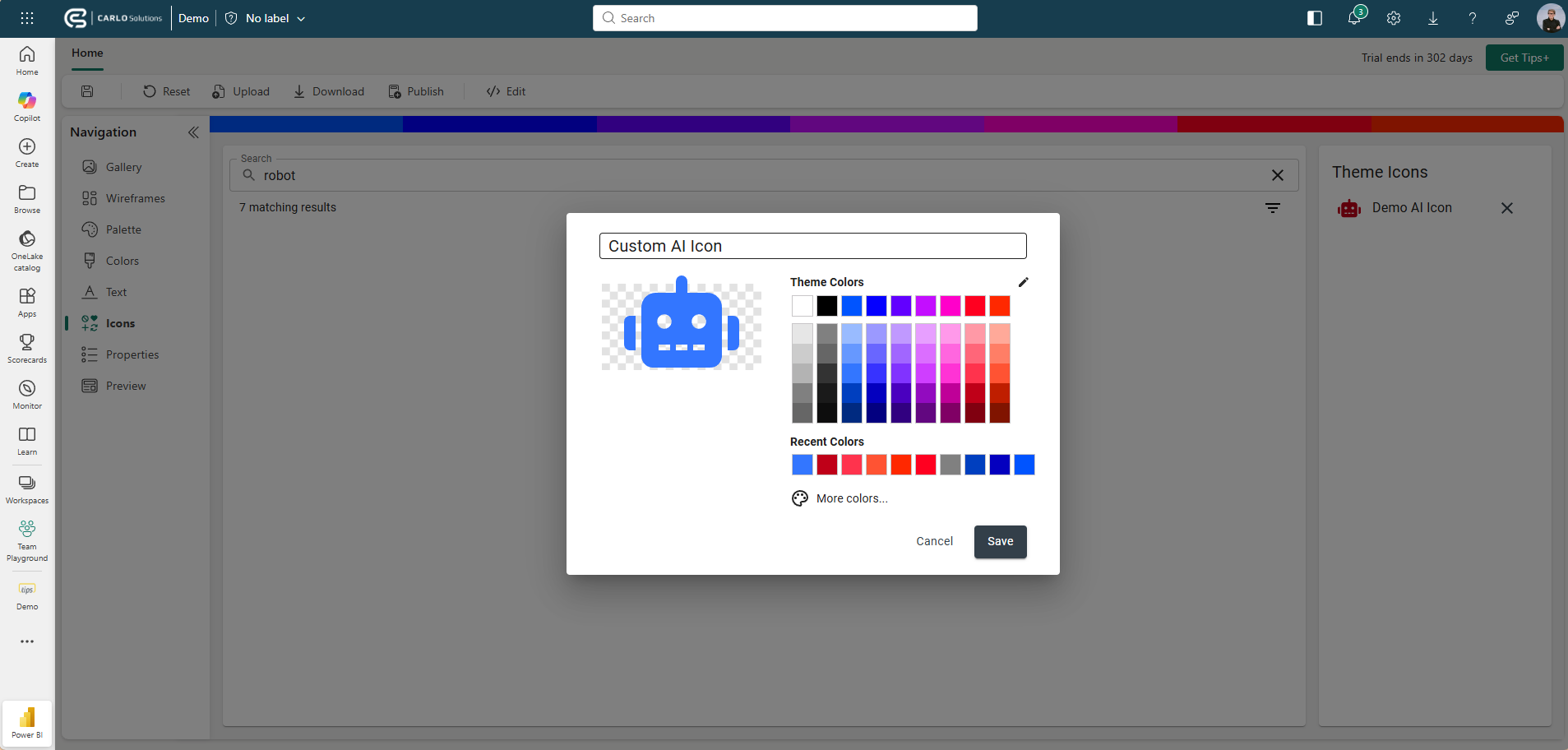Switch to the Home tab
Image resolution: width=1568 pixels, height=750 pixels.
[88, 53]
